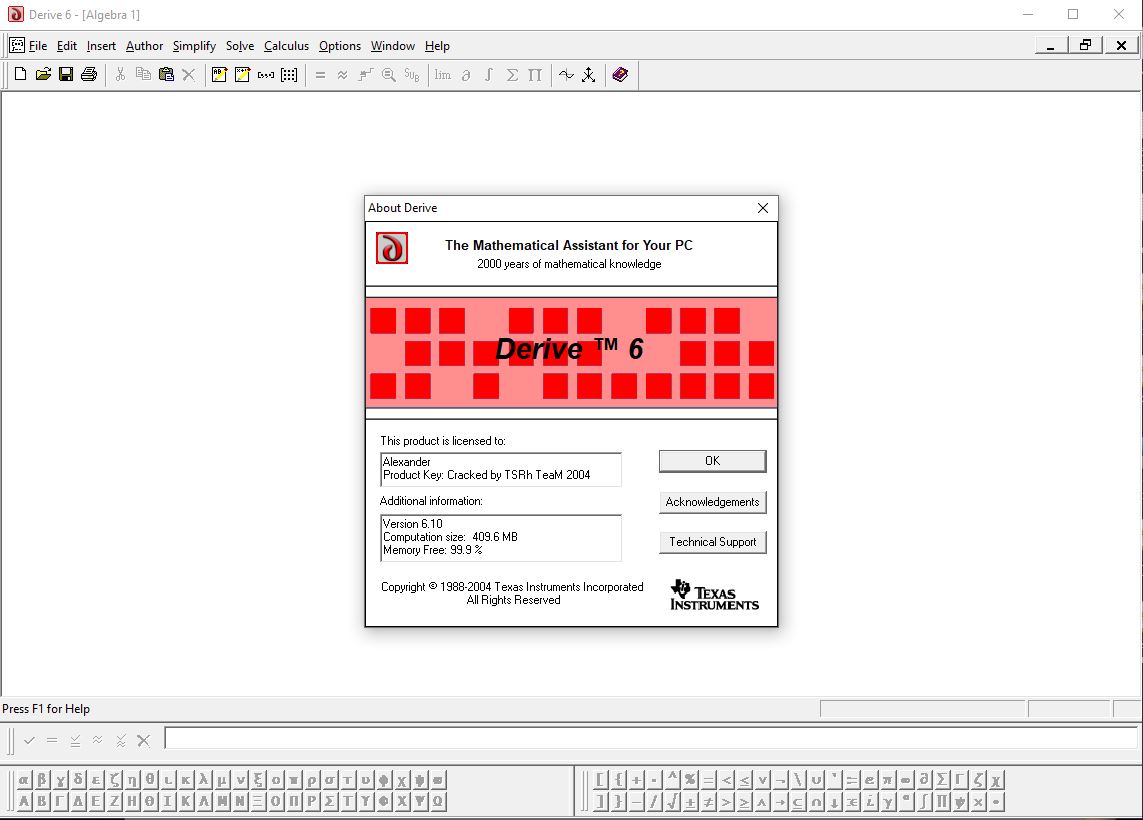Click the Derive logo in About dialog
The image size is (1143, 820).
(392, 248)
